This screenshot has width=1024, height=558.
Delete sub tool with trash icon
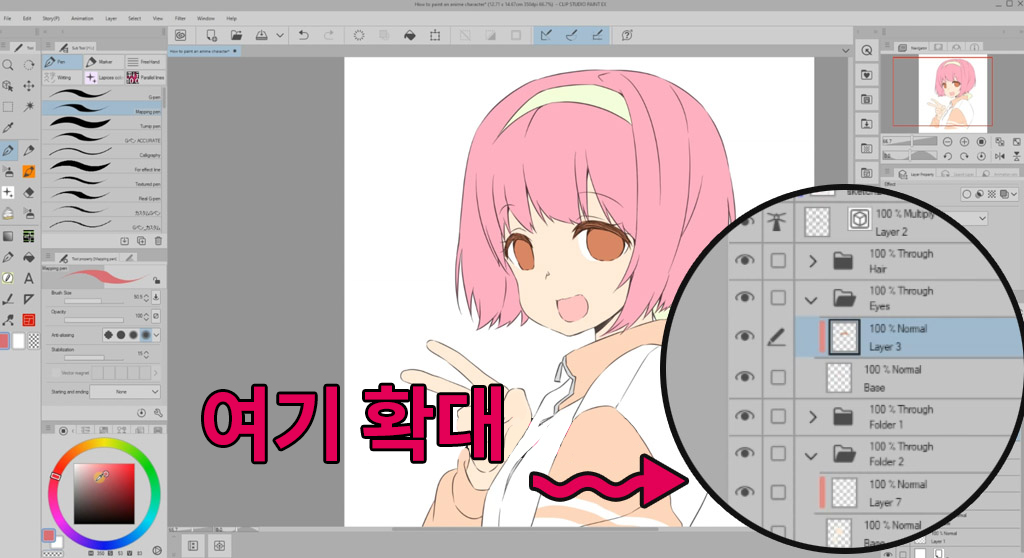click(x=158, y=241)
